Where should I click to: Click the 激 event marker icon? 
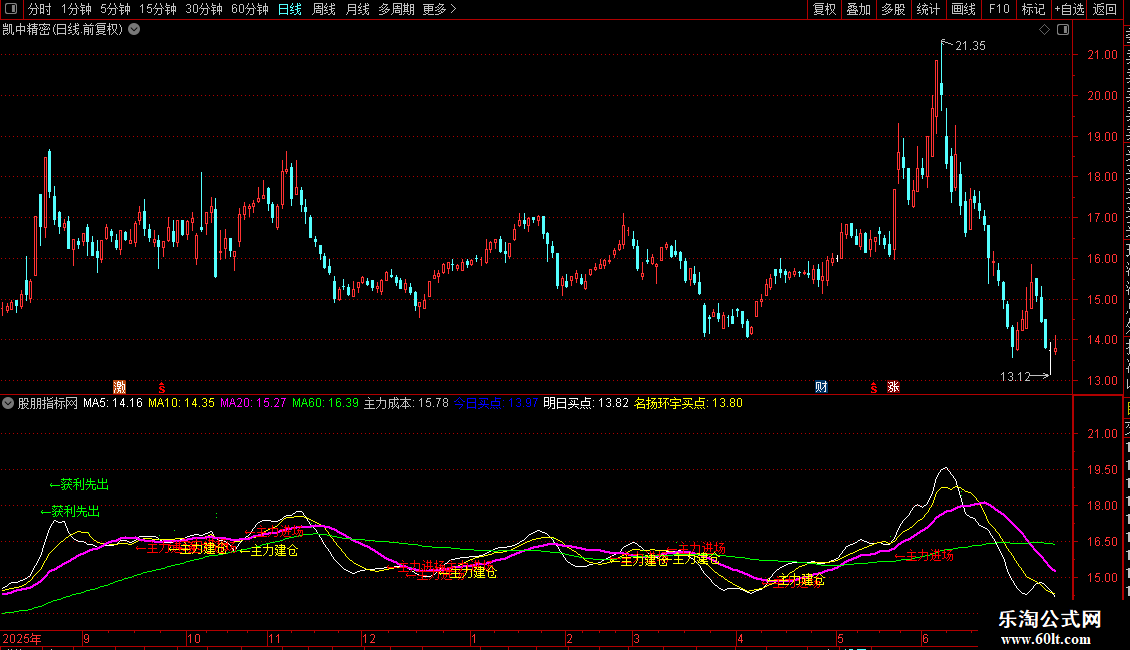[x=120, y=387]
